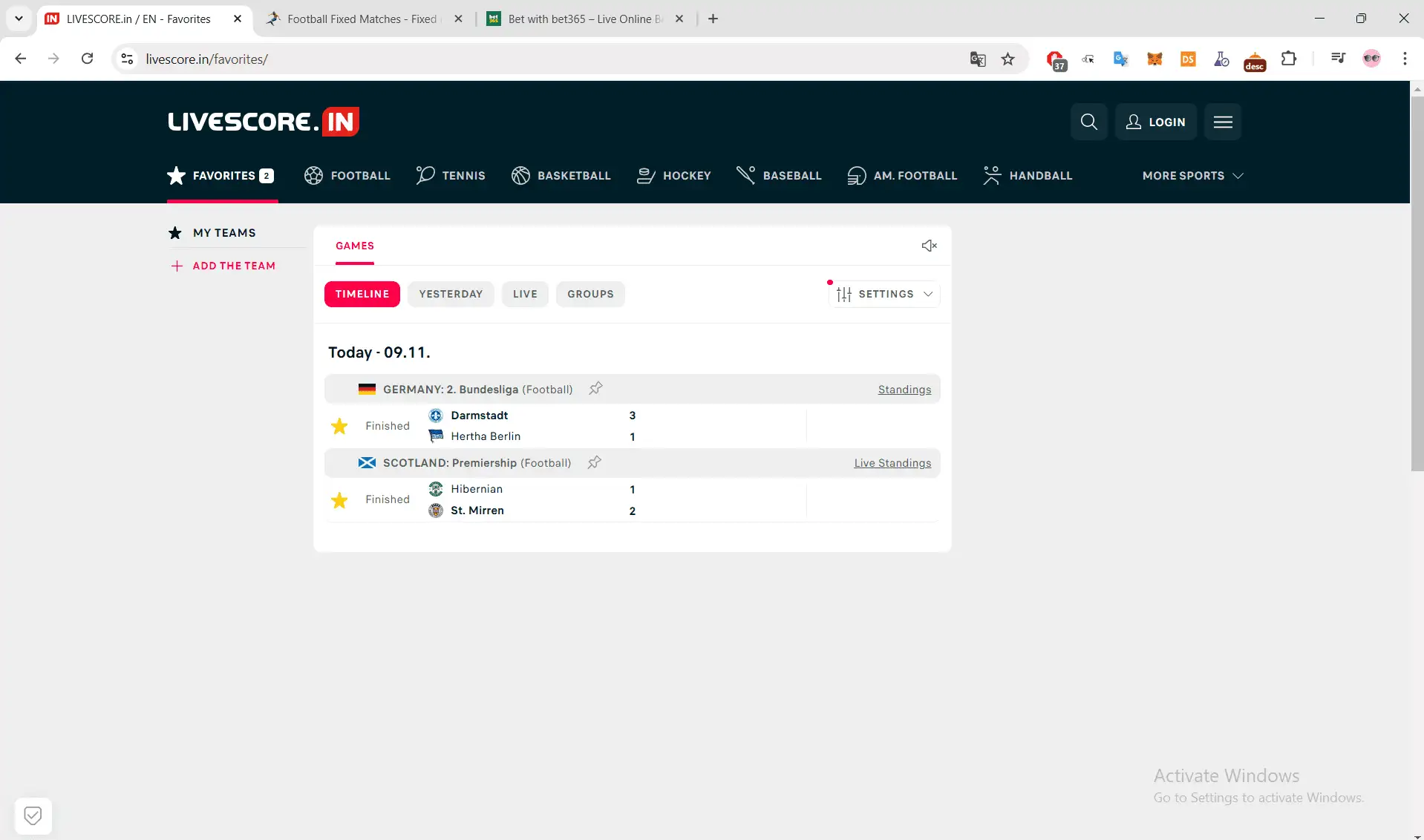Image resolution: width=1424 pixels, height=840 pixels.
Task: Click the Hibernian club crest
Action: coord(436,489)
